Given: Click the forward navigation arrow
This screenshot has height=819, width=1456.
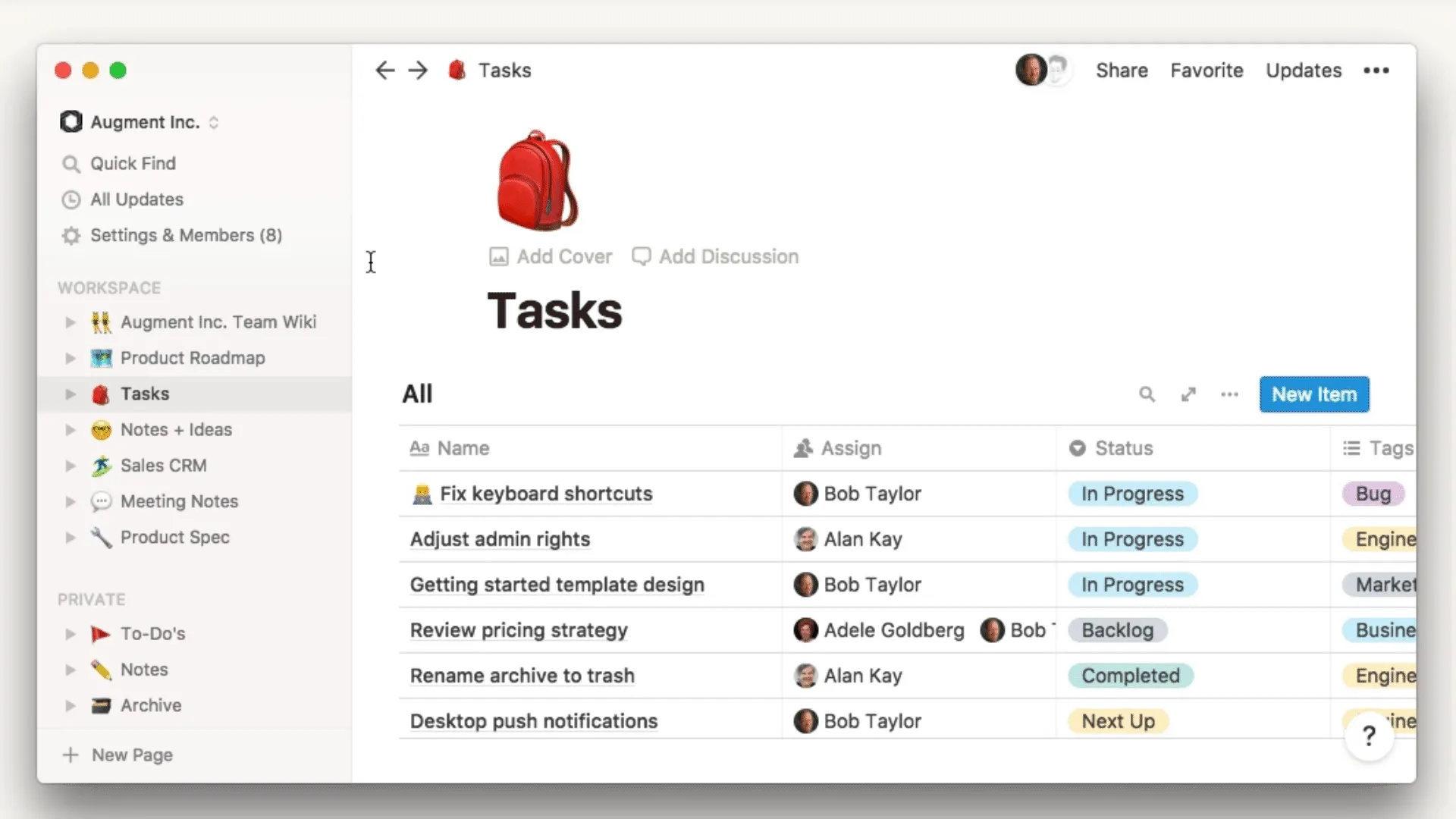Looking at the screenshot, I should click(x=418, y=71).
